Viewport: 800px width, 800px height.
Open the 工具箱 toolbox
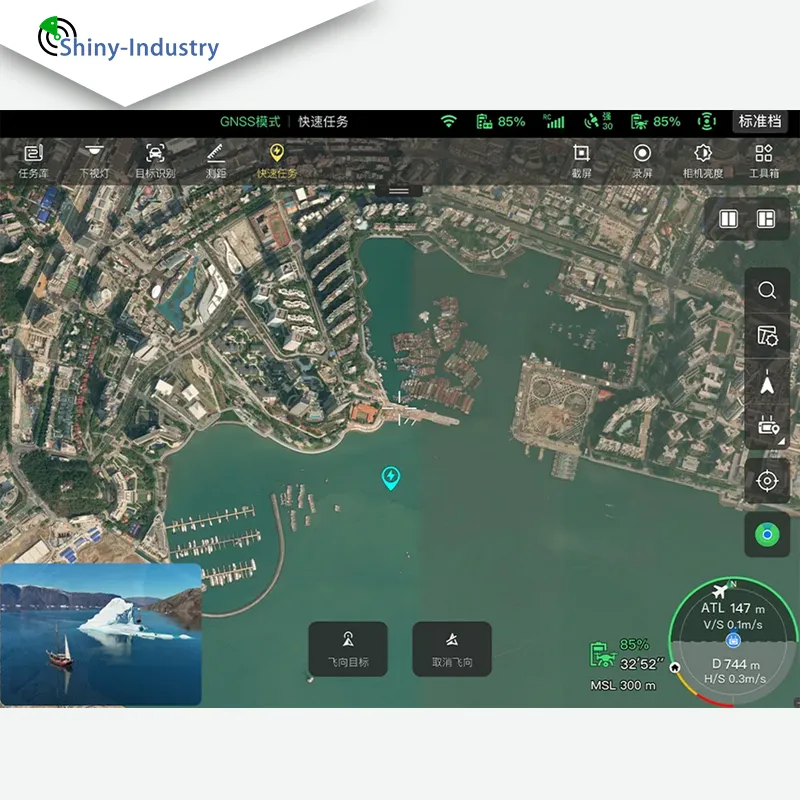point(764,160)
